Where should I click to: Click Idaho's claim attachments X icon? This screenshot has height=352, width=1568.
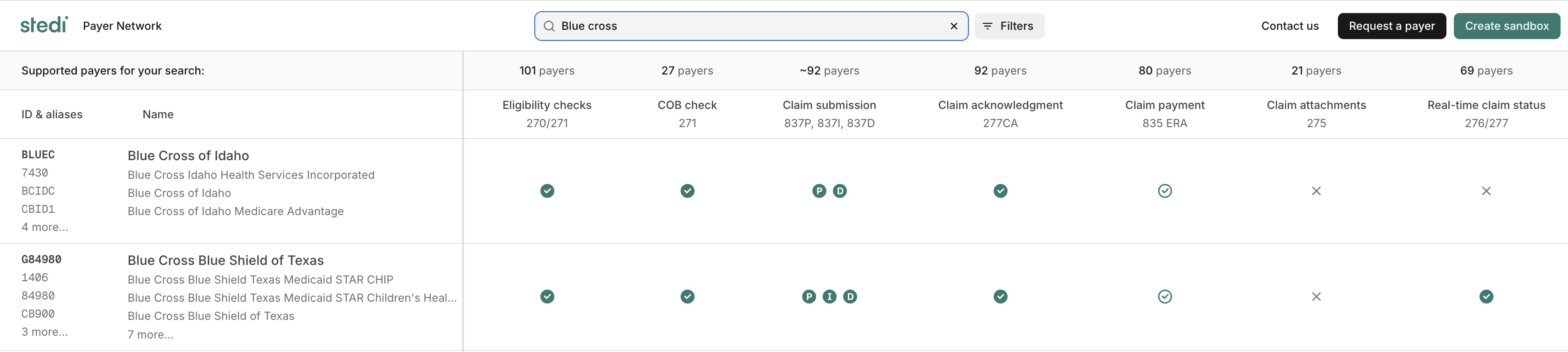[x=1316, y=191]
